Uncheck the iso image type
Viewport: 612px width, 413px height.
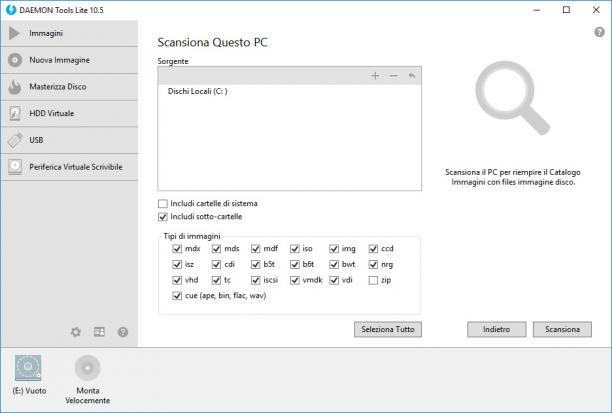pos(295,249)
